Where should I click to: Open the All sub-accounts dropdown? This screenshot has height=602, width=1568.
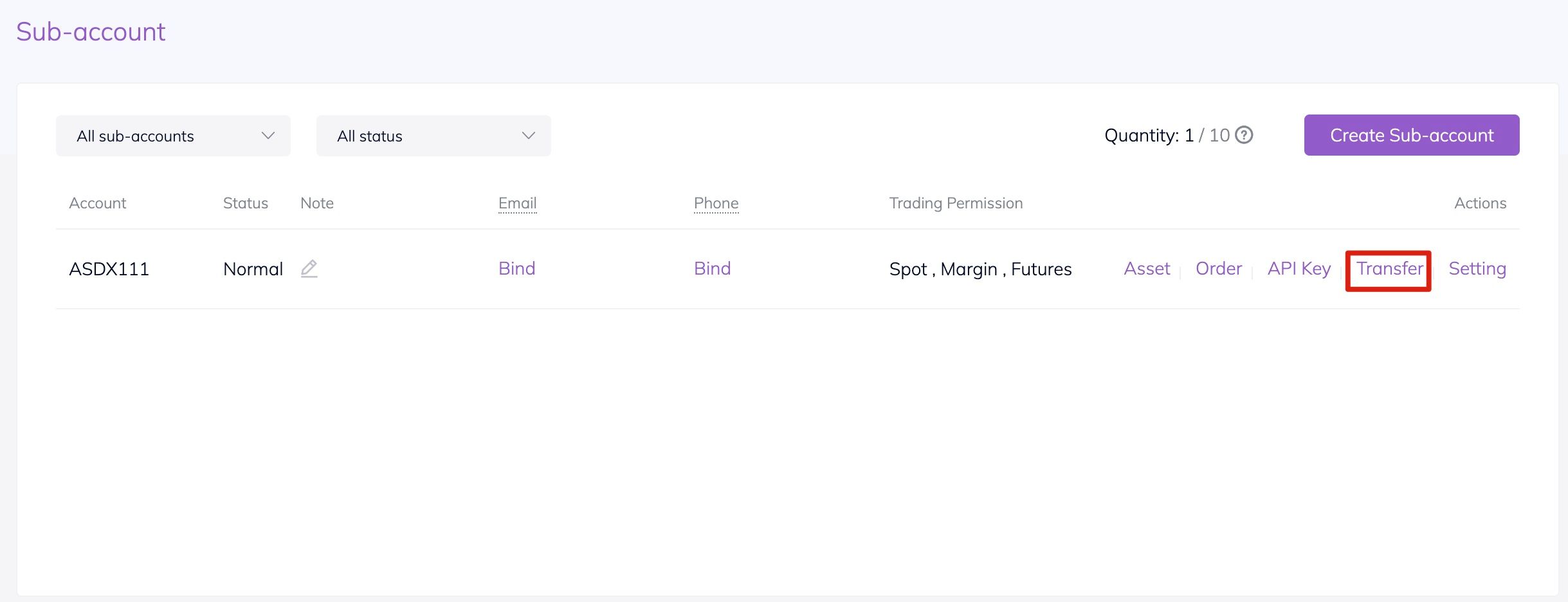(x=173, y=136)
